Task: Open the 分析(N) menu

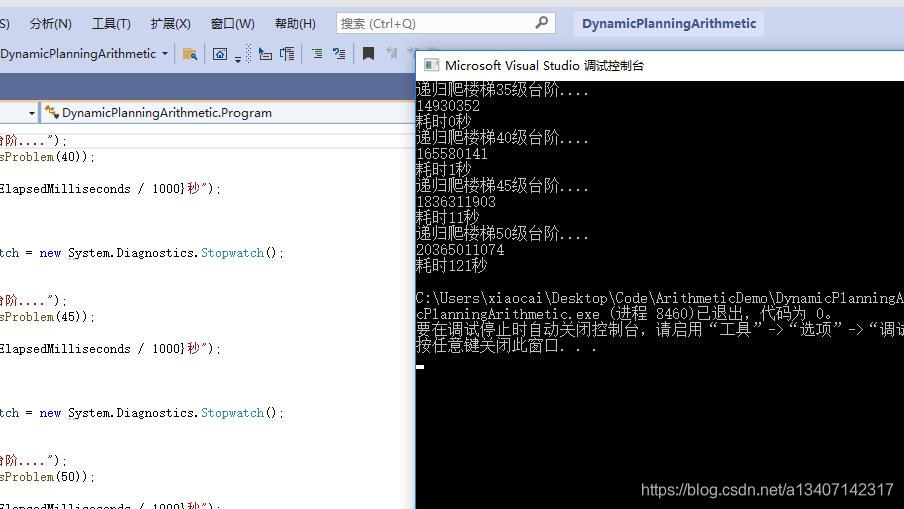Action: coord(51,24)
